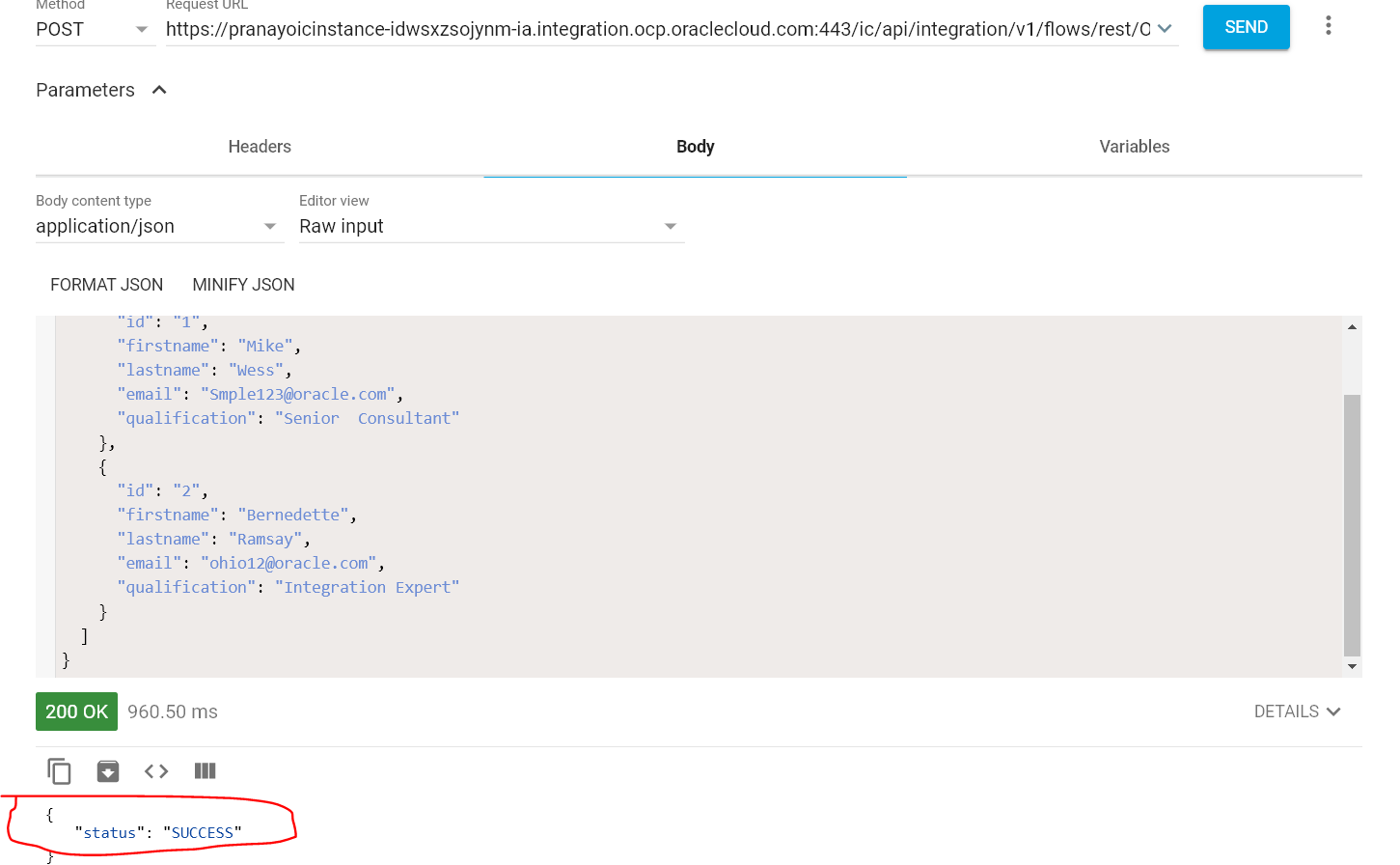Open the overflow options menu

tap(1329, 25)
